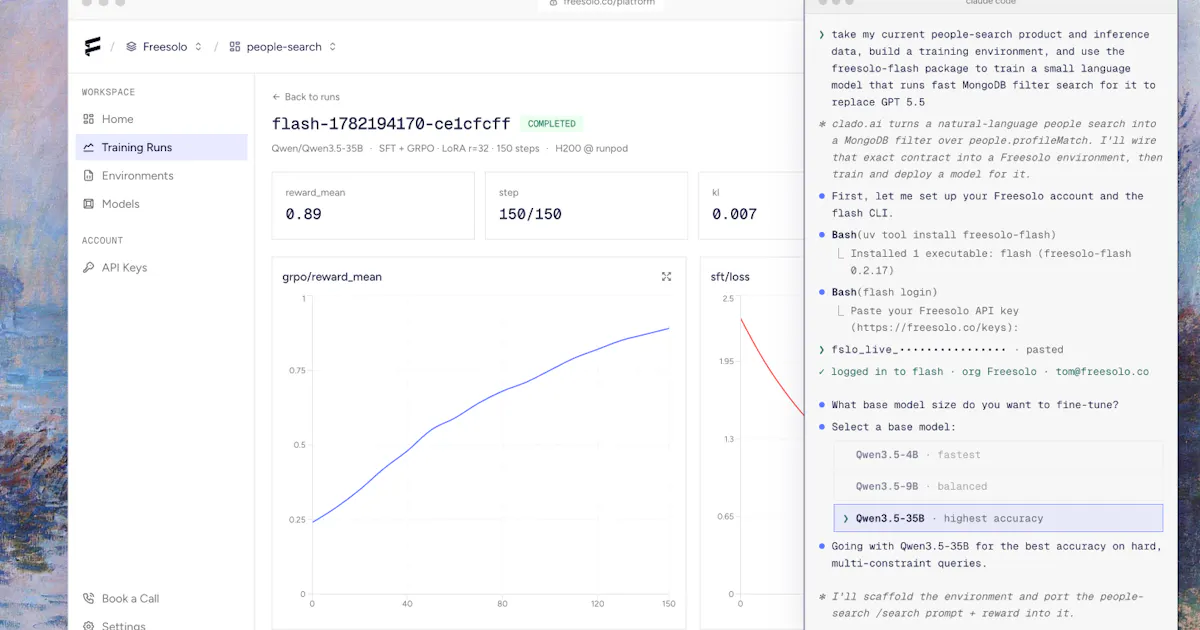Screen dimensions: 1200x630
Task: Open Environments in sidebar
Action: click(161, 176)
